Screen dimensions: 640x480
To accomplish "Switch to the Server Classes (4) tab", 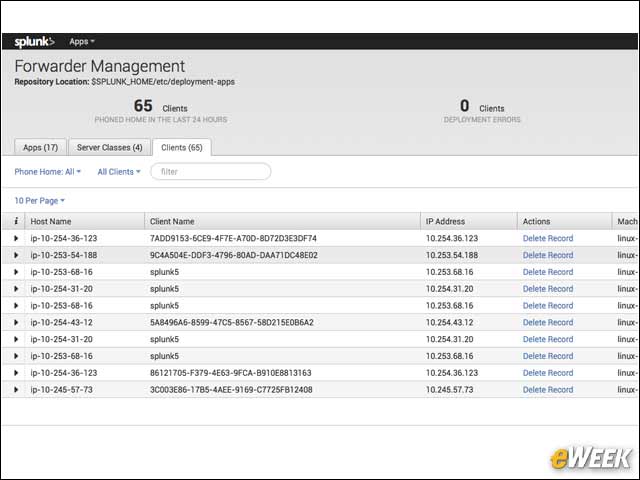I will (109, 147).
